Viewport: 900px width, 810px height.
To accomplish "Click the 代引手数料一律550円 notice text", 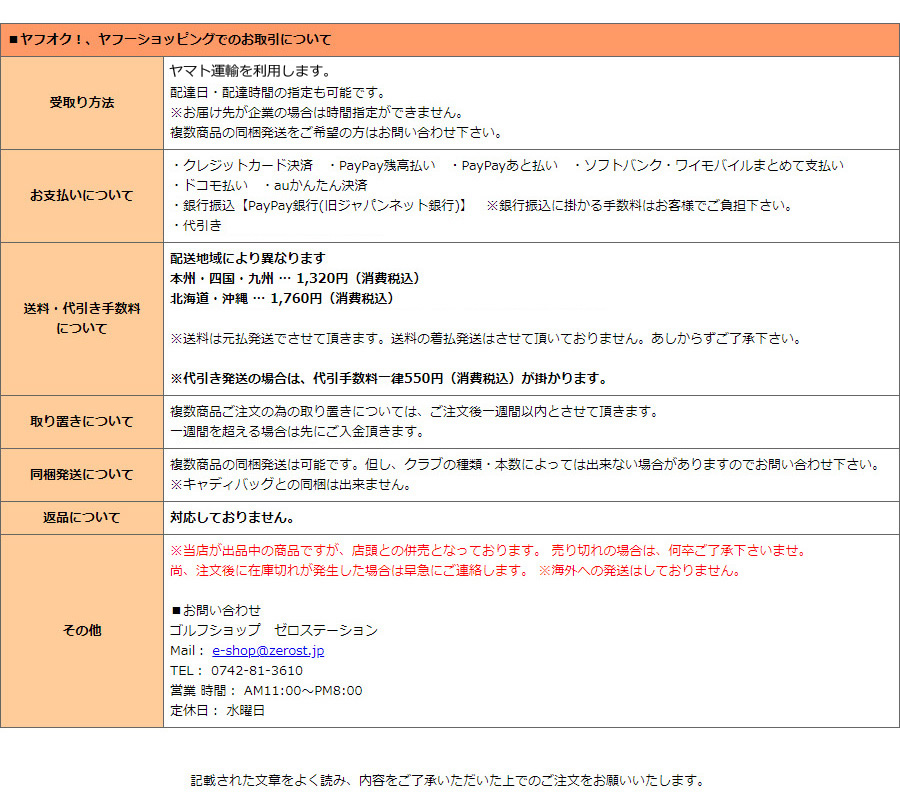I will pyautogui.click(x=389, y=378).
